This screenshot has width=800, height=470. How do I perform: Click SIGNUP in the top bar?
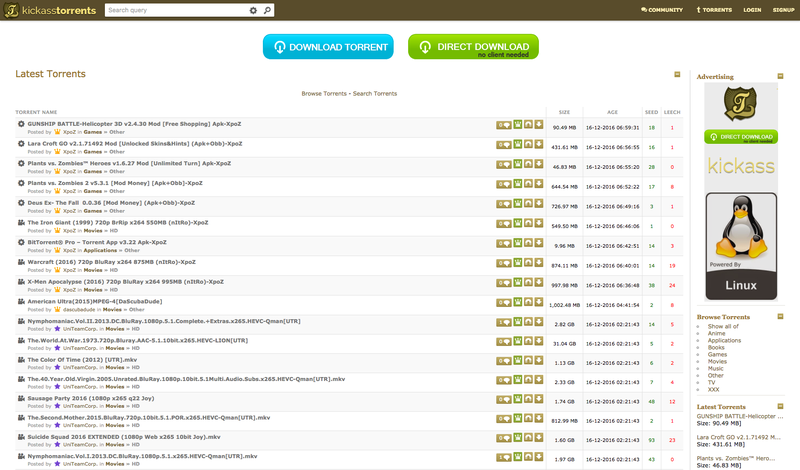pyautogui.click(x=783, y=10)
